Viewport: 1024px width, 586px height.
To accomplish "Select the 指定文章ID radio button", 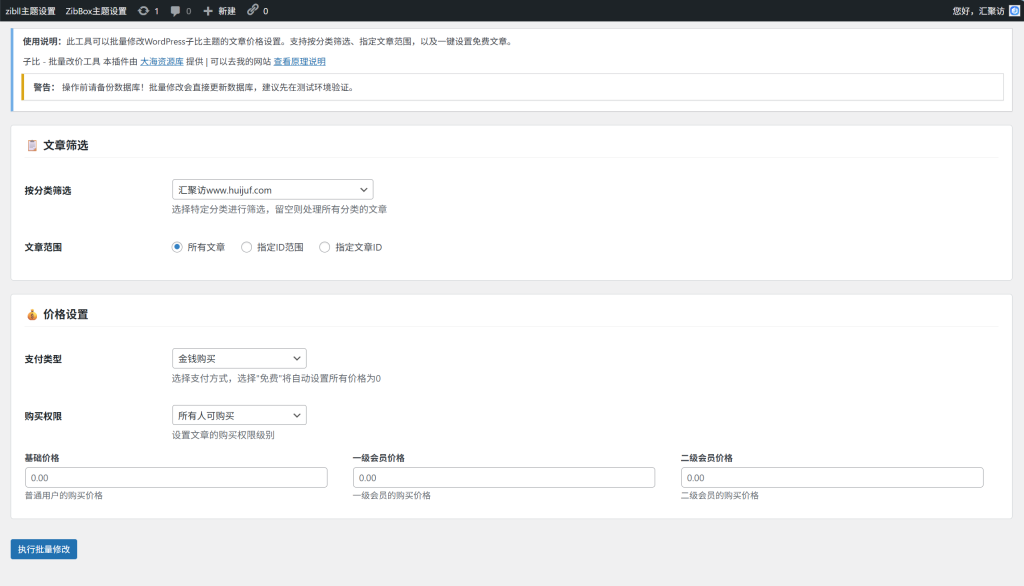I will (324, 247).
